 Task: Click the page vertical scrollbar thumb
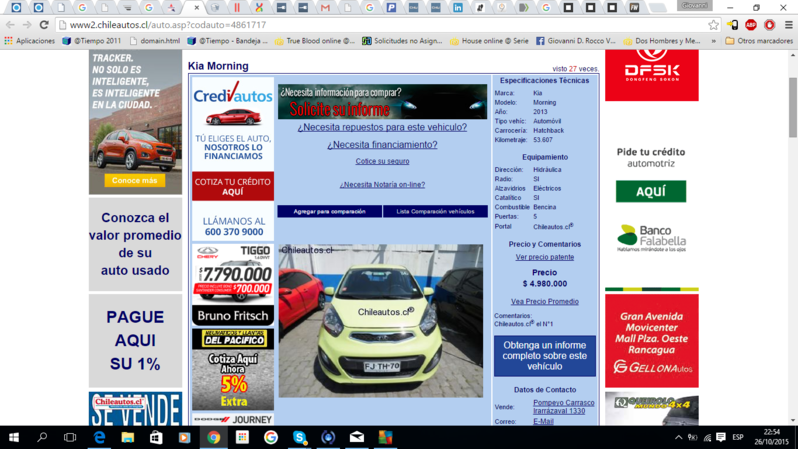[x=793, y=107]
